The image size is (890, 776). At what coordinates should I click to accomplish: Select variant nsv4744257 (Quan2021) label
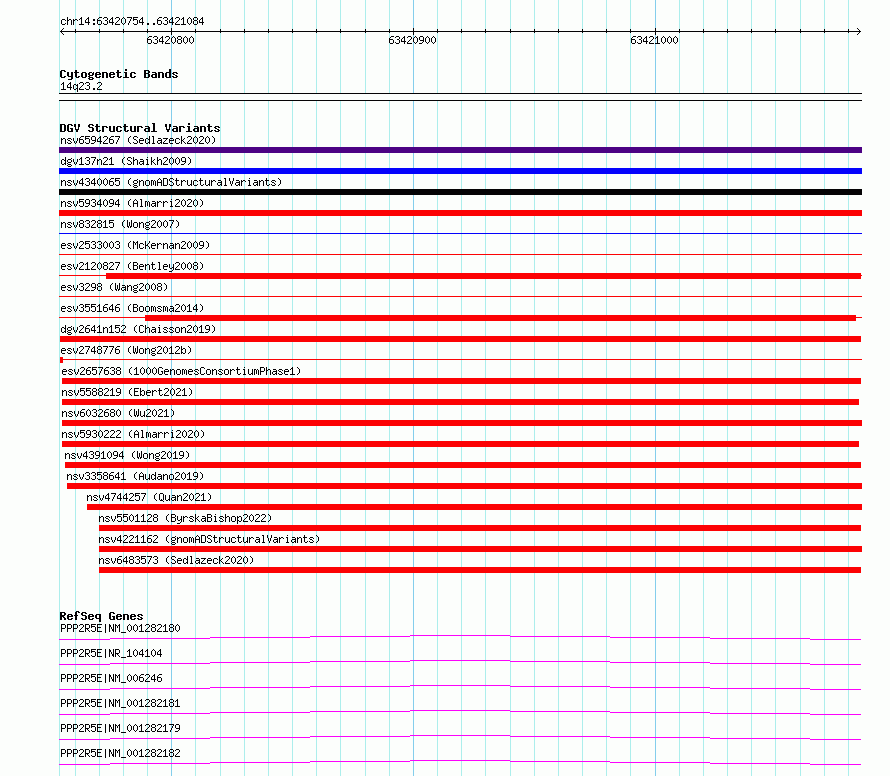(x=149, y=497)
